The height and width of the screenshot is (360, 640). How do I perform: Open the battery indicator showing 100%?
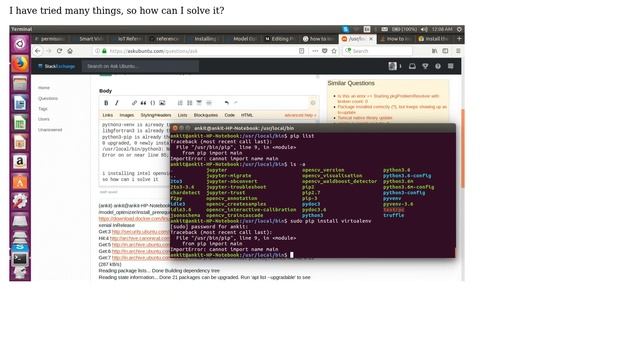pos(404,29)
